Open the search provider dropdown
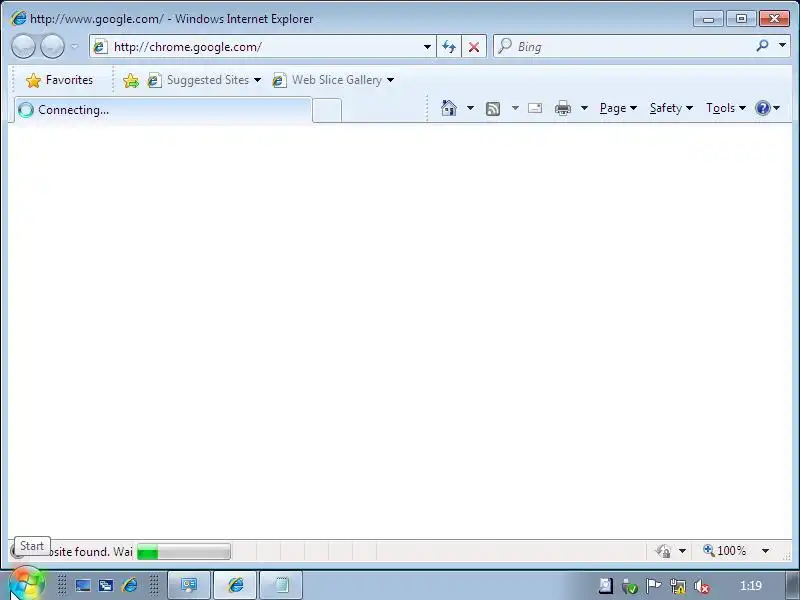Viewport: 800px width, 600px height. [x=782, y=46]
